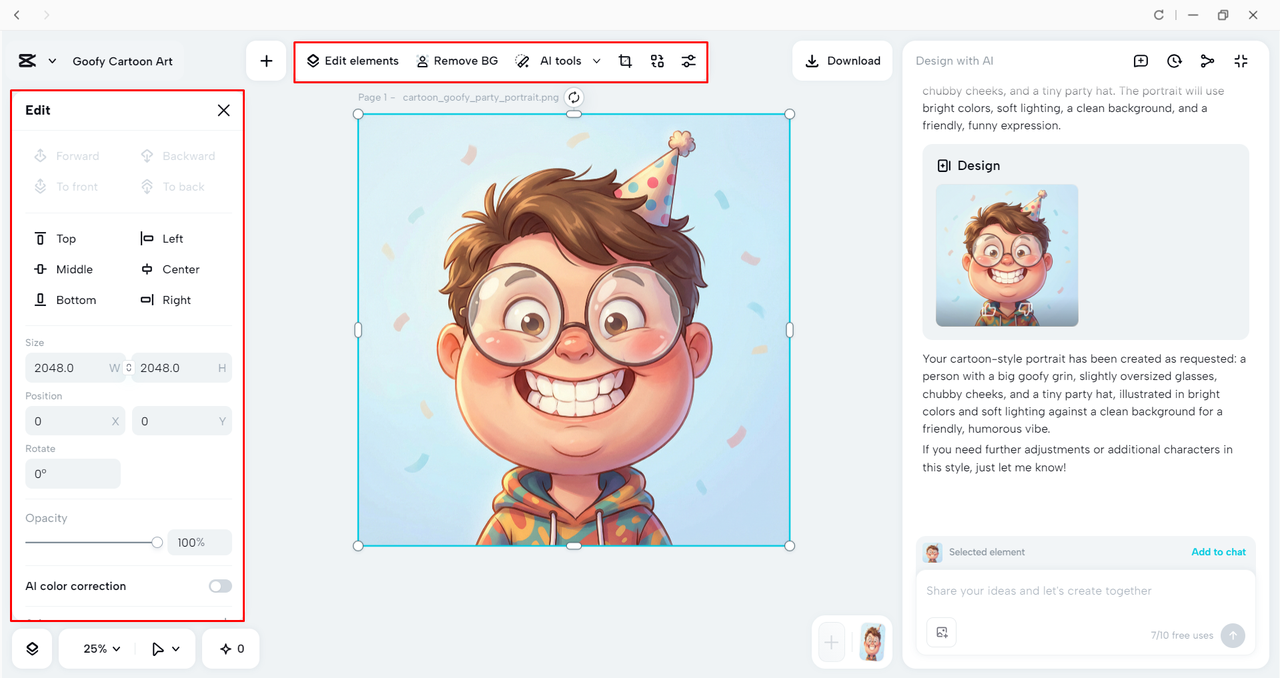Click the Forward layer option

tap(66, 156)
